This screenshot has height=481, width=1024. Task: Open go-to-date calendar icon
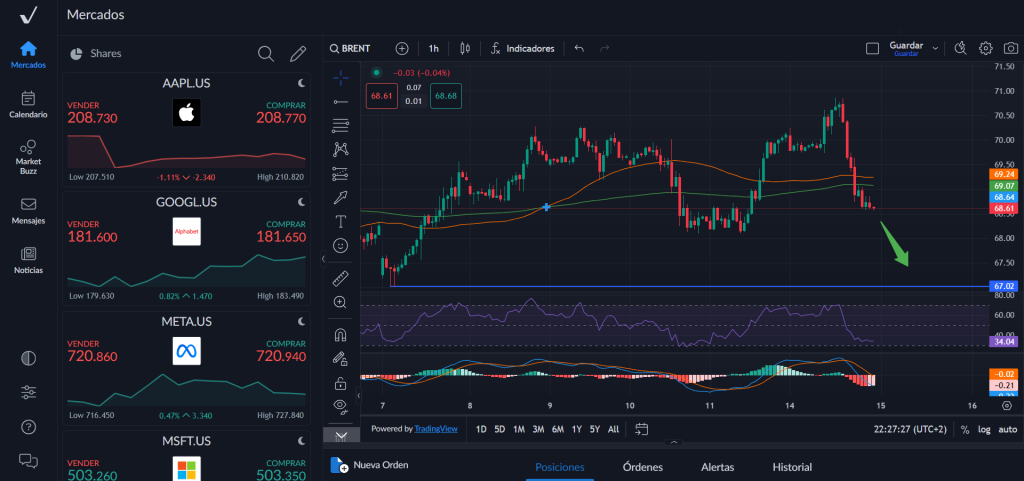point(642,429)
